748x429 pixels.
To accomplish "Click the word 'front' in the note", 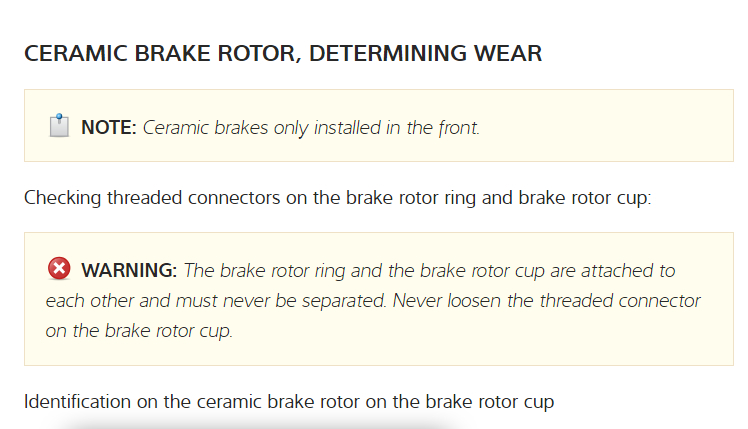I will (455, 128).
